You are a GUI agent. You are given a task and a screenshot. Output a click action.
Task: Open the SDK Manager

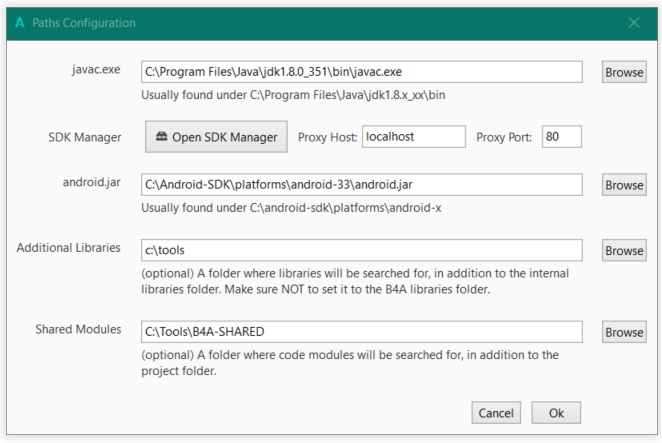[x=217, y=137]
